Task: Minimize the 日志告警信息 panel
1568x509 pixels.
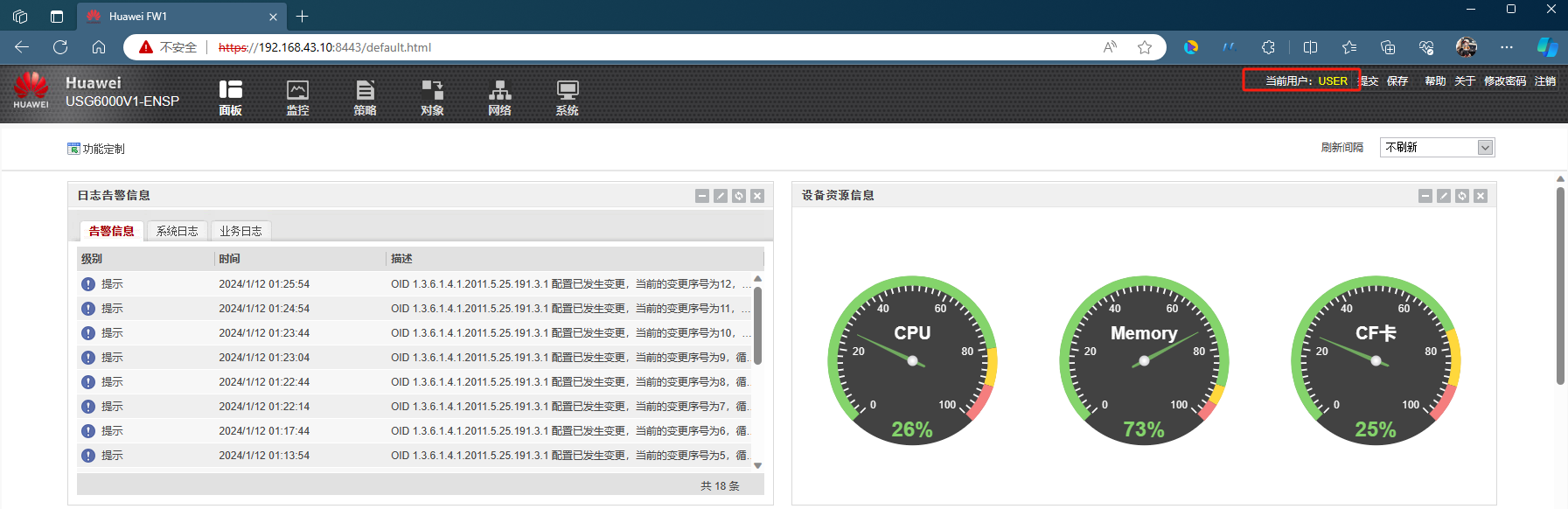Action: pyautogui.click(x=702, y=196)
